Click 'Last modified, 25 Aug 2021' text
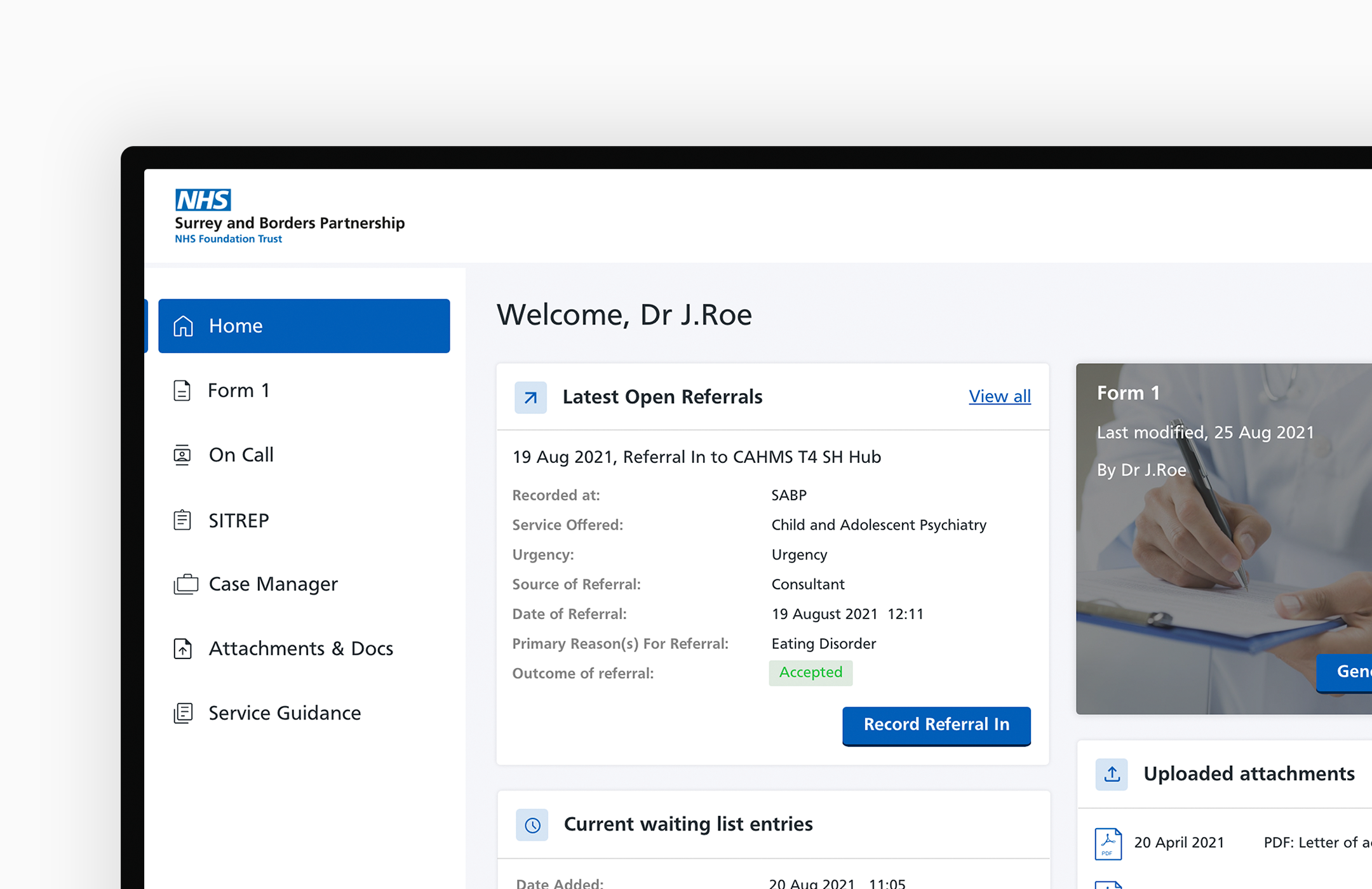 point(1206,432)
